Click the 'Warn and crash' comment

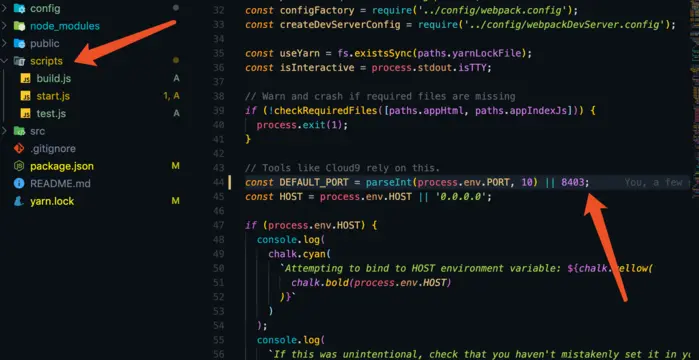click(x=380, y=96)
